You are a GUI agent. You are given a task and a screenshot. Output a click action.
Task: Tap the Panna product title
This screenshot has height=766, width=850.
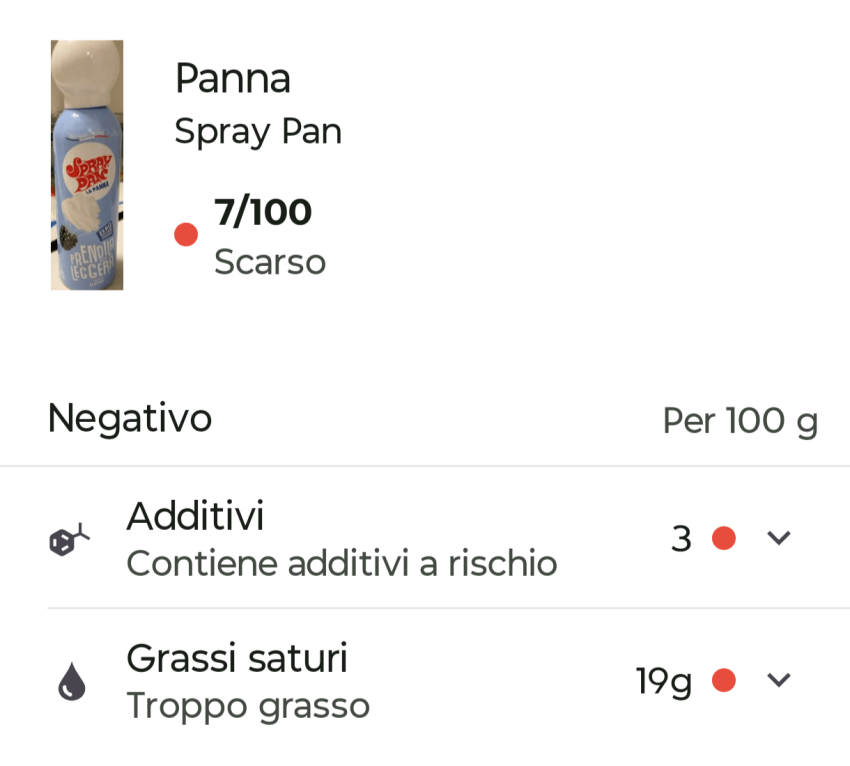[x=232, y=78]
